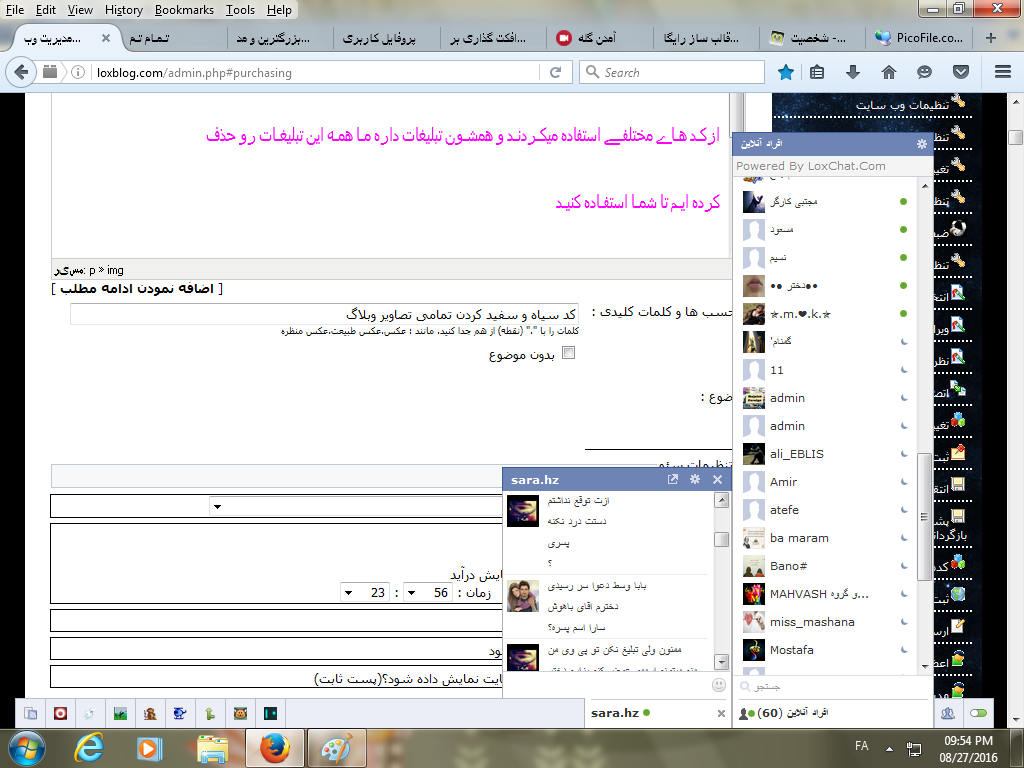Image resolution: width=1024 pixels, height=768 pixels.
Task: Click the Firefox Search box
Action: coord(671,72)
